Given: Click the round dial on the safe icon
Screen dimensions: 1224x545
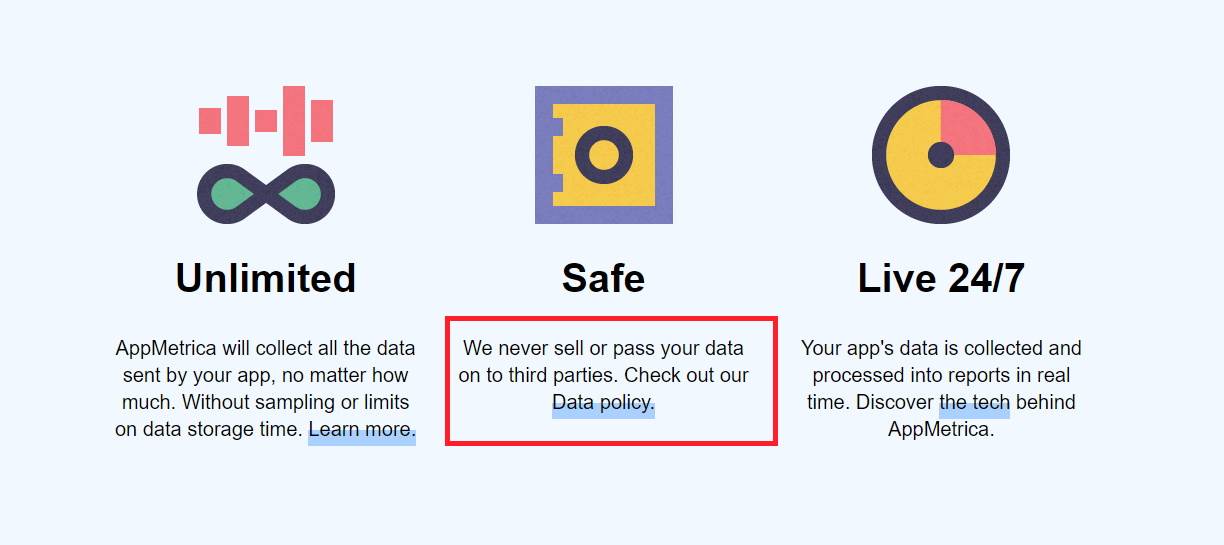Looking at the screenshot, I should click(604, 155).
